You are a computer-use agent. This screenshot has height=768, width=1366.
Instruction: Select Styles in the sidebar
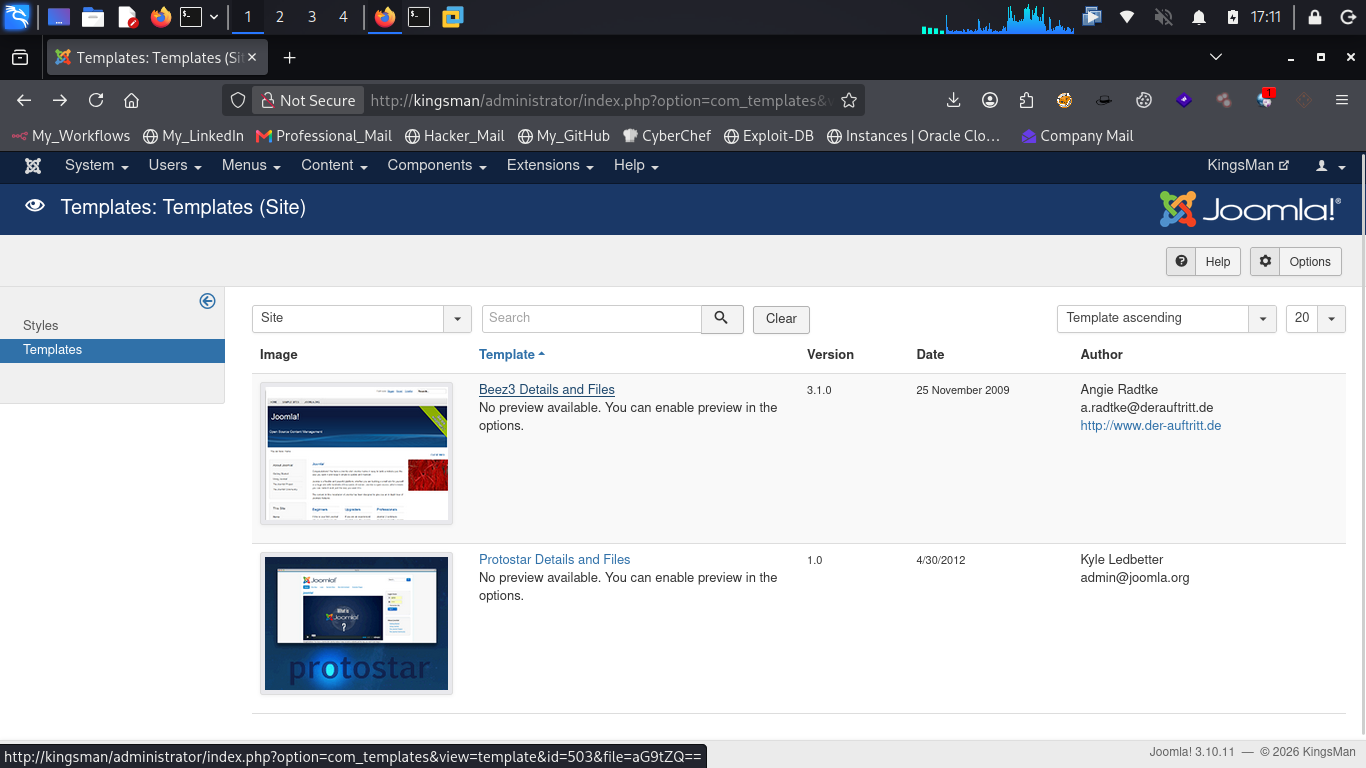[x=41, y=326]
